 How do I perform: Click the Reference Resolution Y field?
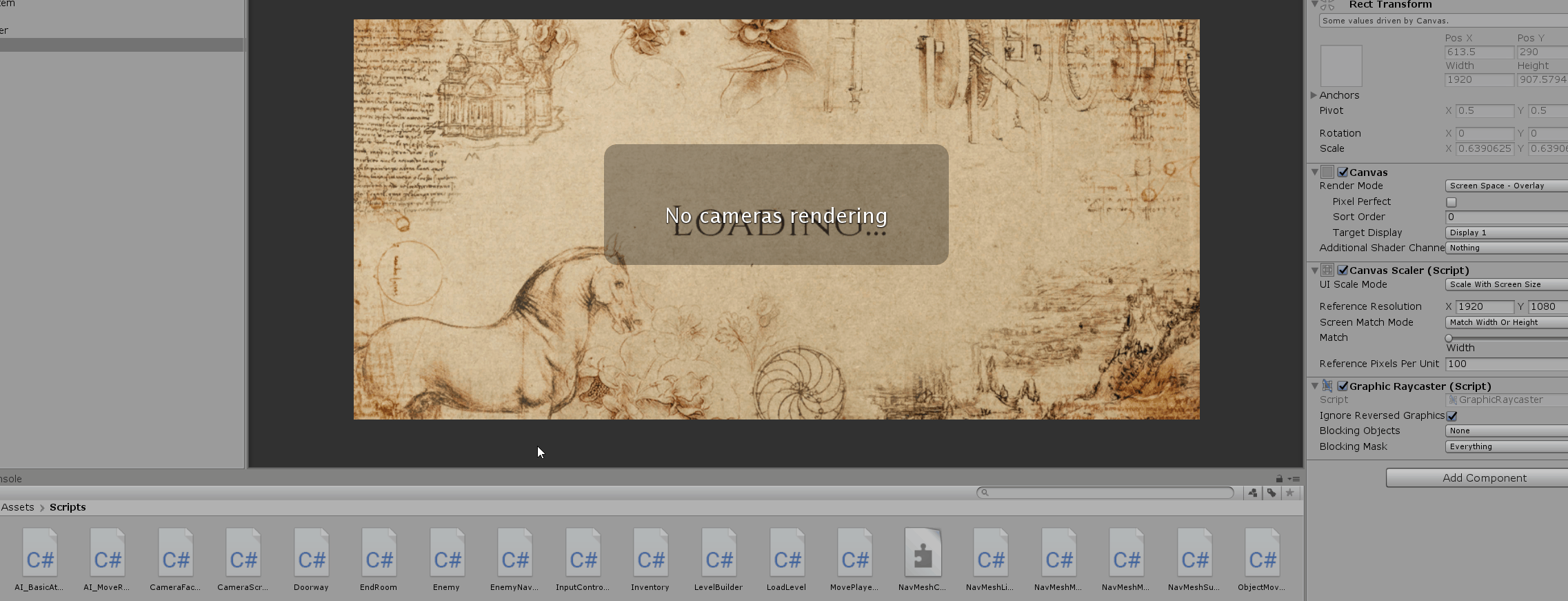(1548, 306)
